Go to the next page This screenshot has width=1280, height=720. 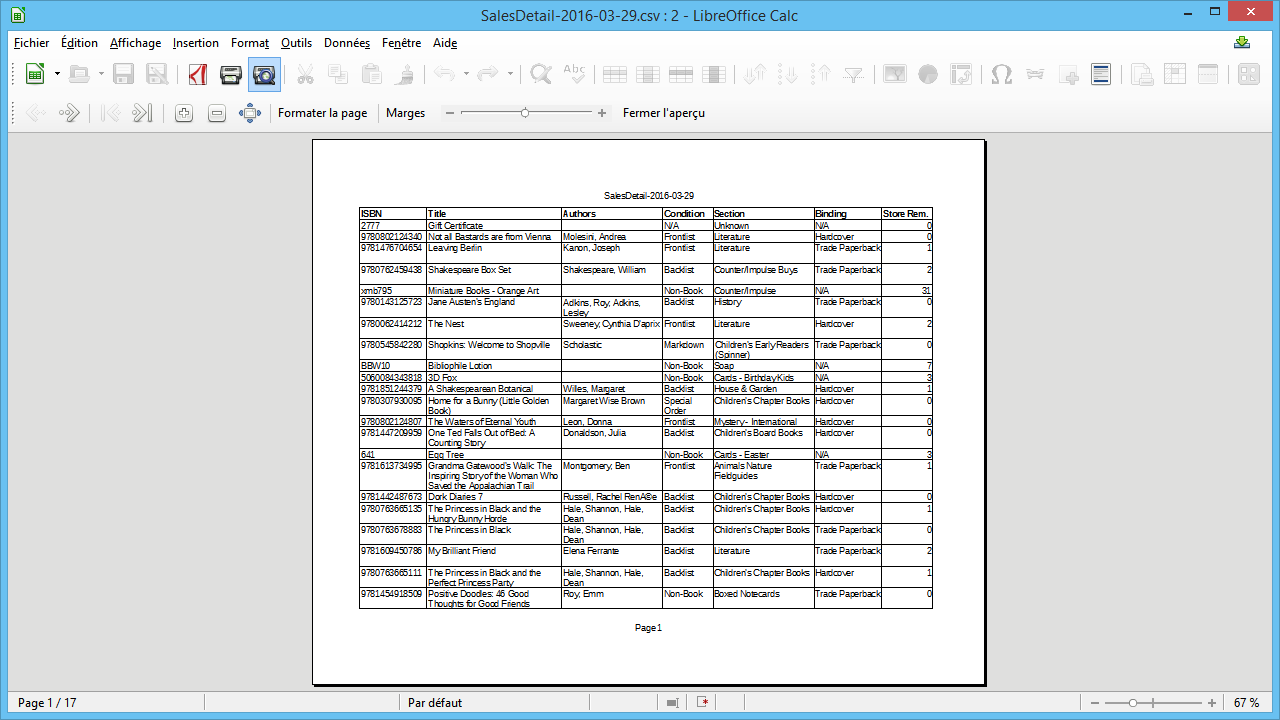[69, 113]
